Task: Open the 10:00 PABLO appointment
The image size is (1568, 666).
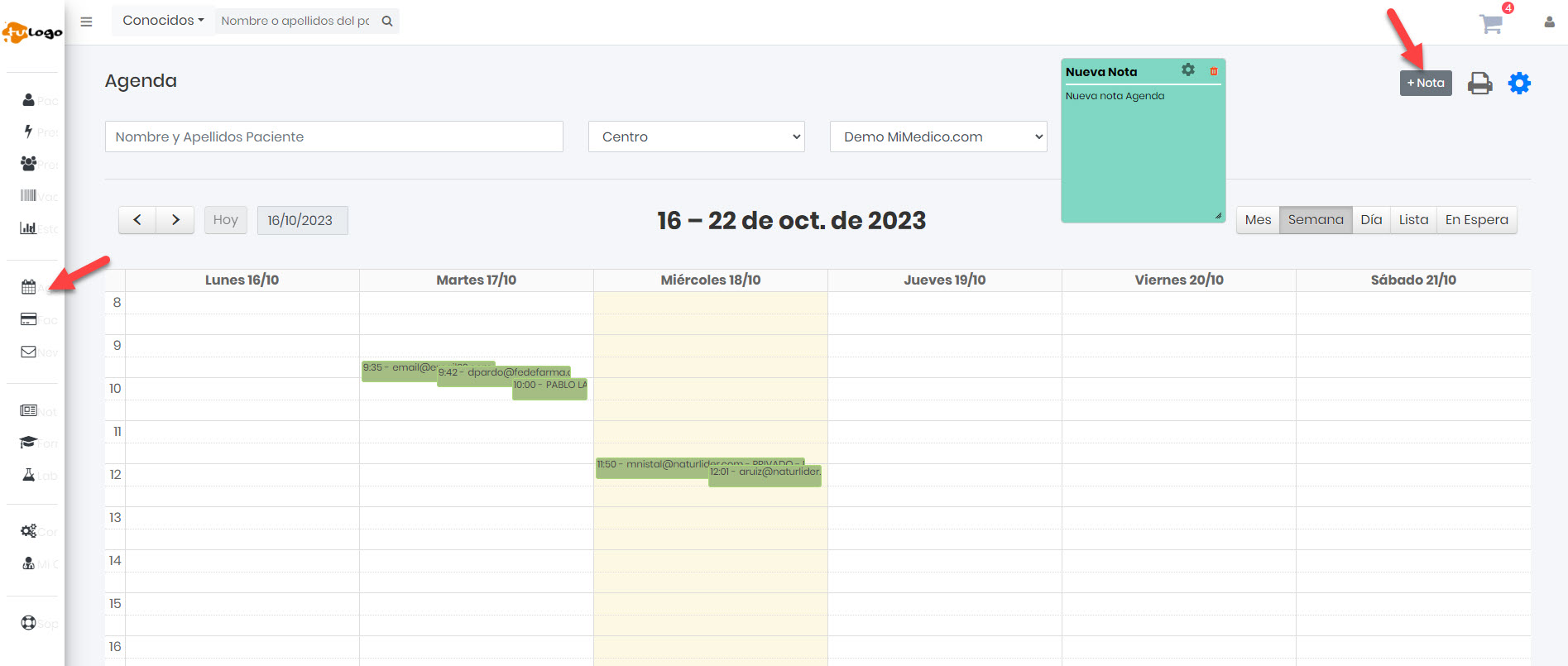Action: [550, 390]
